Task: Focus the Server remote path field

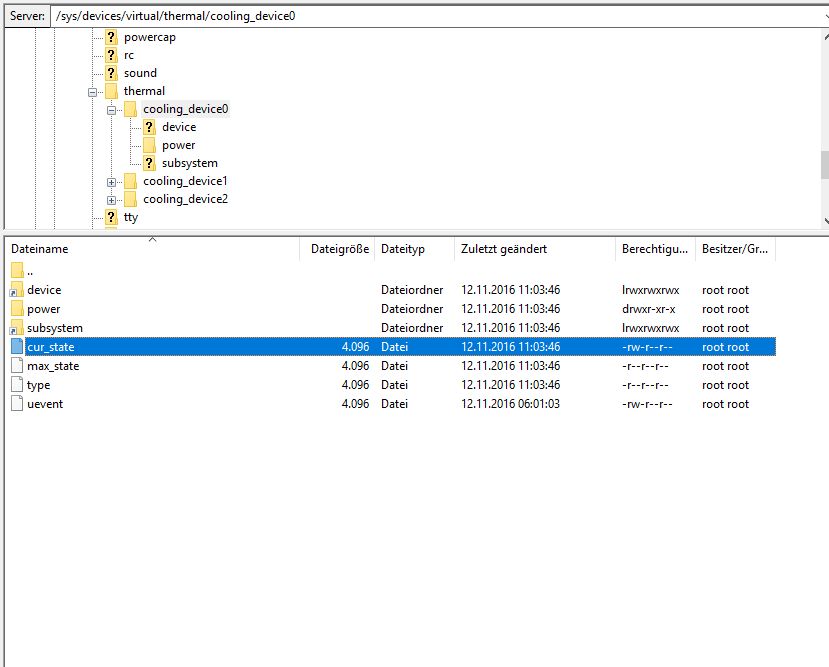Action: [439, 16]
